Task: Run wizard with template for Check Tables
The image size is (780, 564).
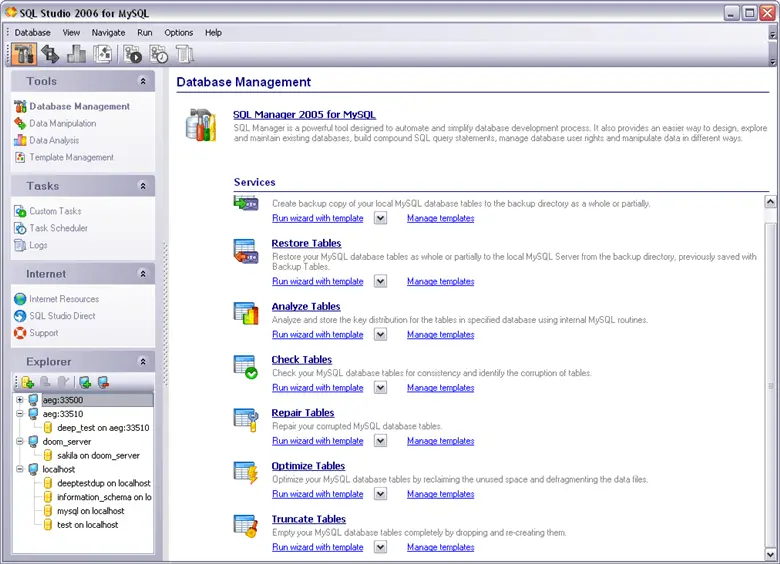Action: pos(317,388)
